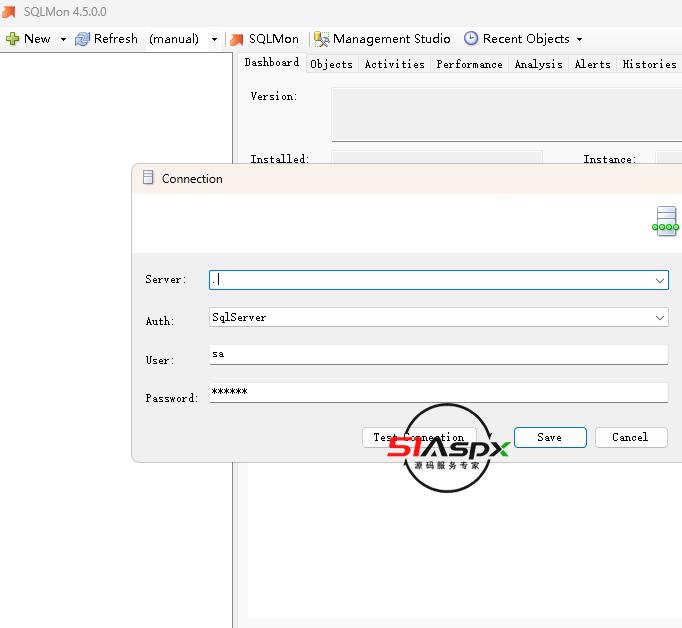Expand the New dropdown arrow

pyautogui.click(x=63, y=40)
